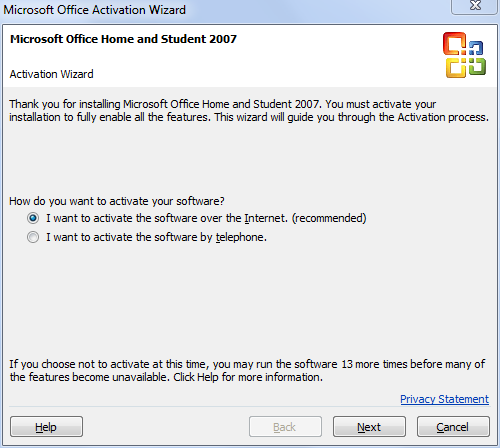Close the Activation Wizard with the X
Viewport: 500px width, 448px height.
[474, 6]
